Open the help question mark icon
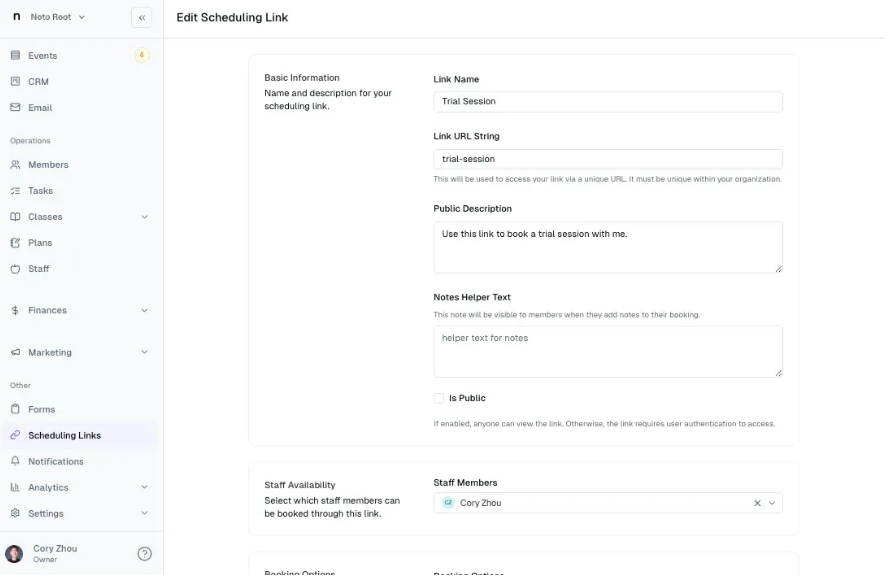This screenshot has height=577, width=887. pyautogui.click(x=144, y=554)
